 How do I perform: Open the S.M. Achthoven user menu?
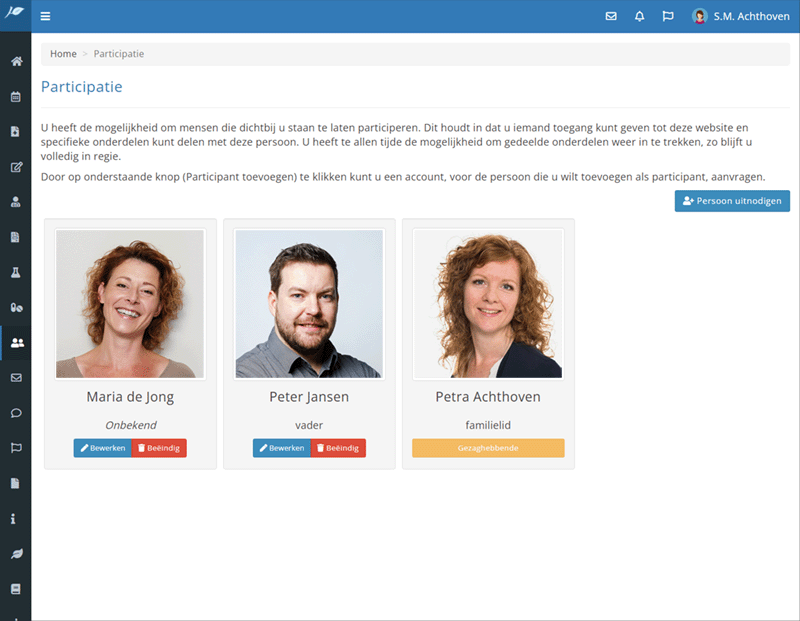pyautogui.click(x=741, y=16)
